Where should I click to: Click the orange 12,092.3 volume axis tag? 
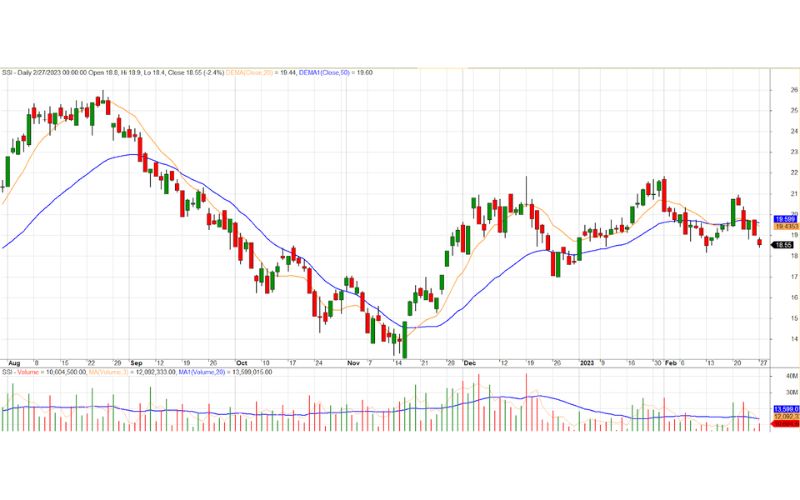(x=786, y=417)
